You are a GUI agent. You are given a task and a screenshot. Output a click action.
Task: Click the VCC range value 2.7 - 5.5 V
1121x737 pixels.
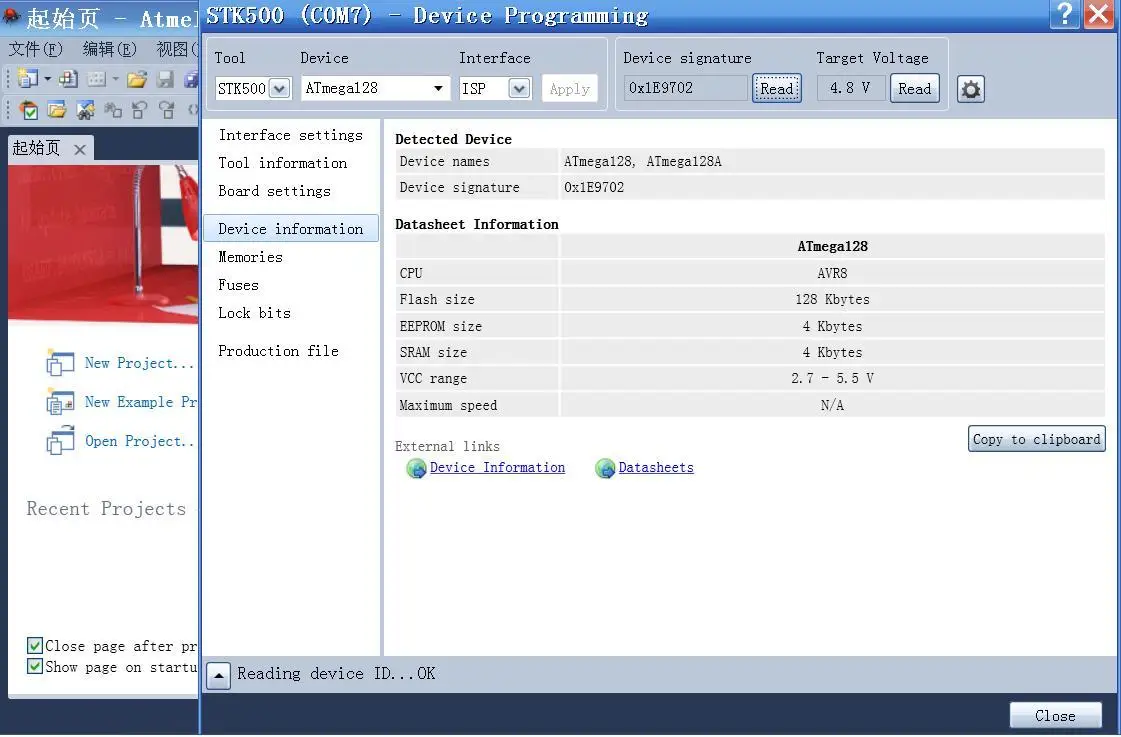[832, 378]
